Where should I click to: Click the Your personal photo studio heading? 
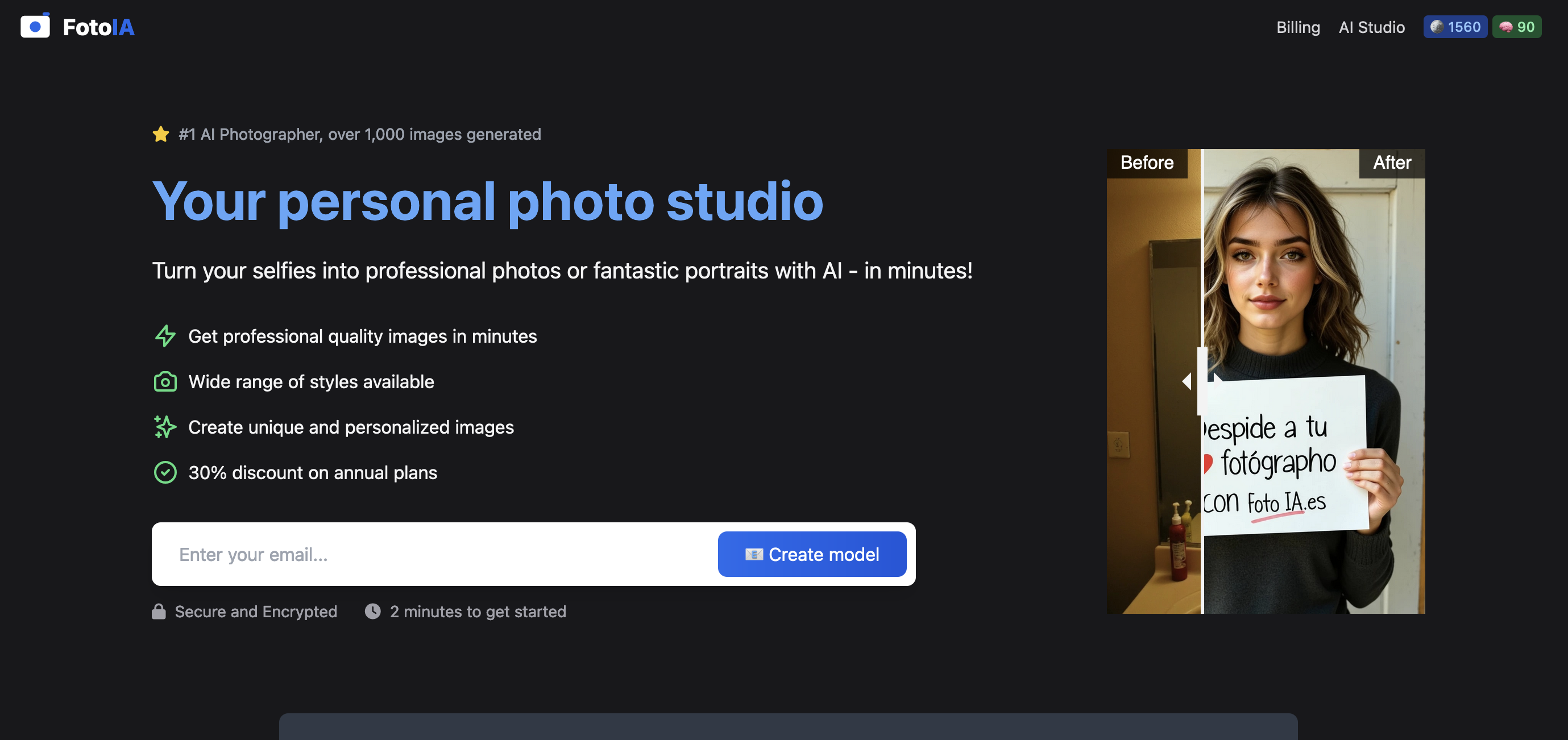(x=488, y=201)
